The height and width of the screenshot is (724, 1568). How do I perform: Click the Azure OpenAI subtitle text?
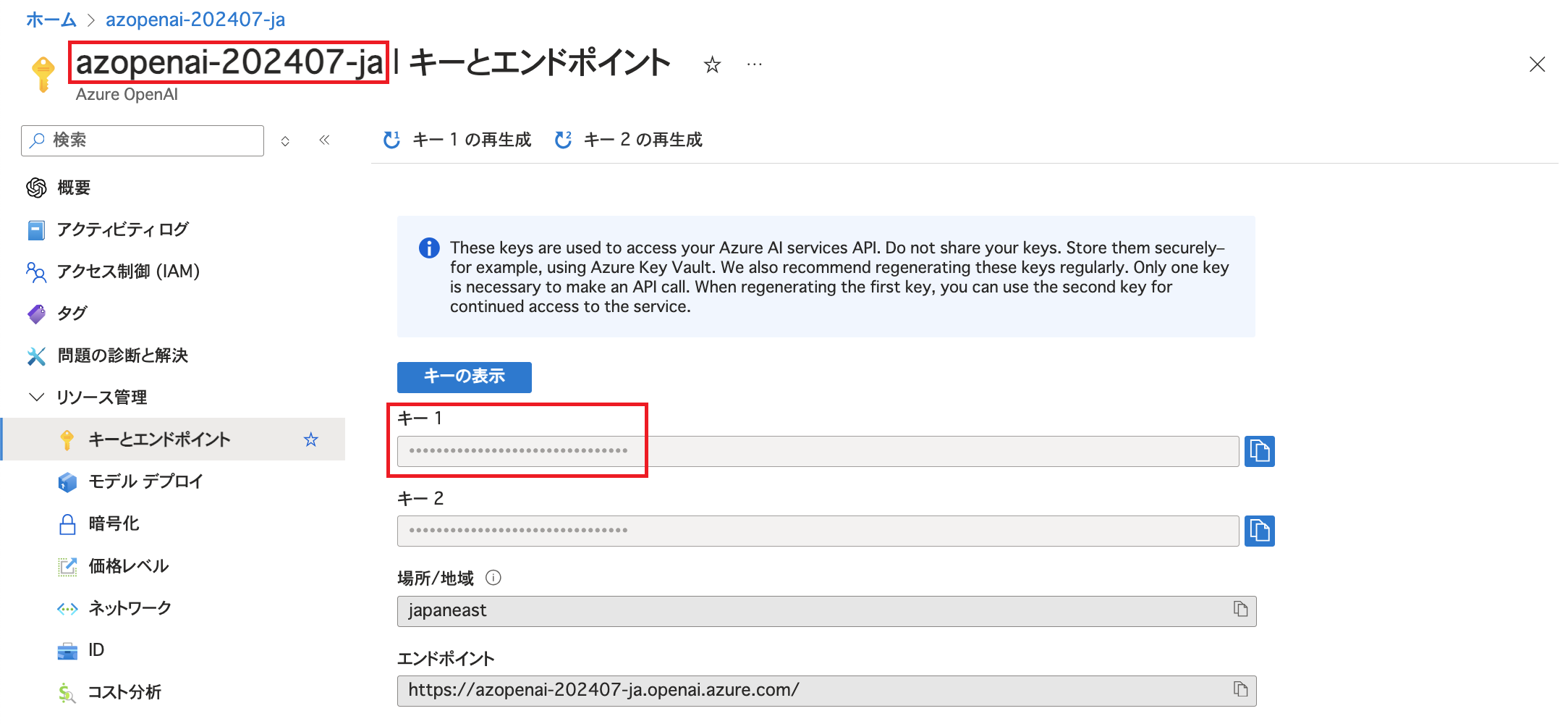(127, 95)
